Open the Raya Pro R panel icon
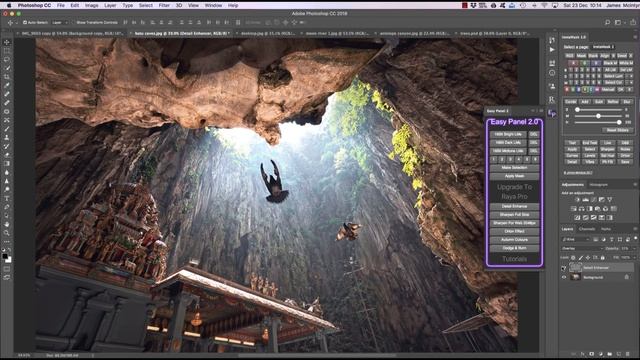 552,99
